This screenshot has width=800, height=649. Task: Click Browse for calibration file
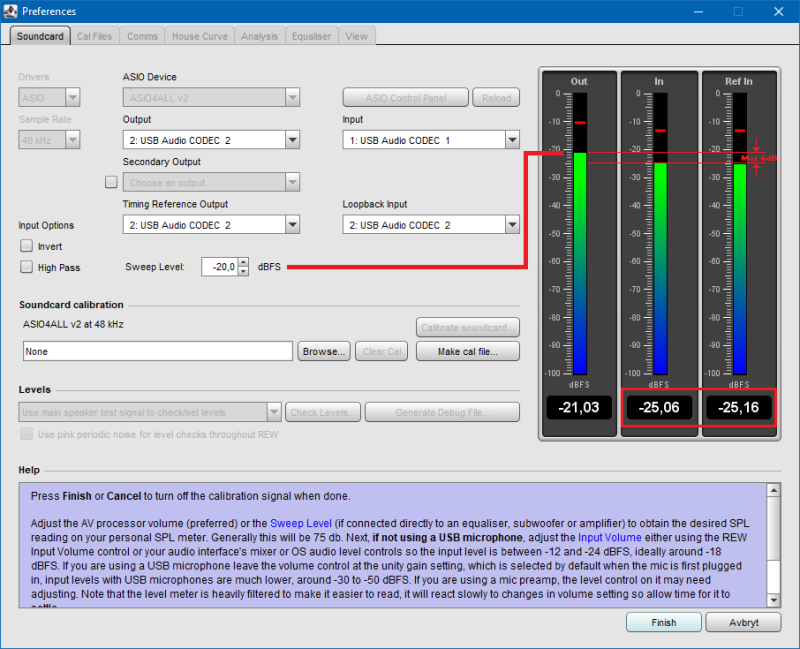[324, 352]
